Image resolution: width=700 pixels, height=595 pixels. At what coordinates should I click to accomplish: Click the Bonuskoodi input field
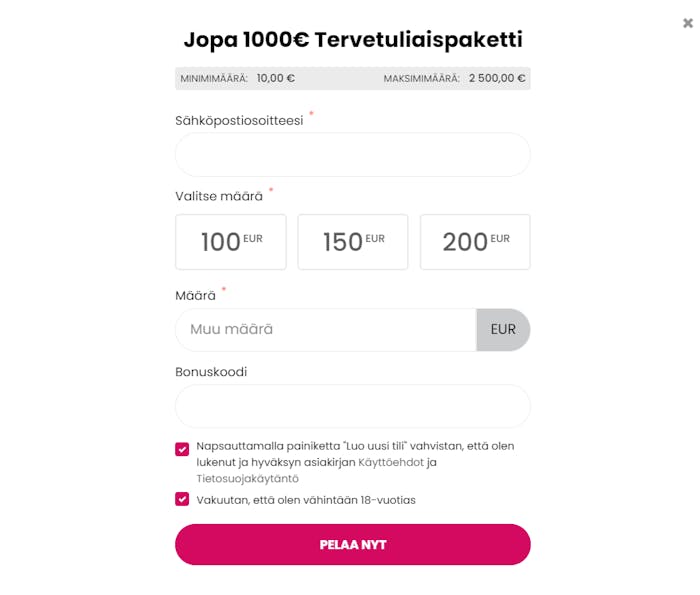point(353,406)
